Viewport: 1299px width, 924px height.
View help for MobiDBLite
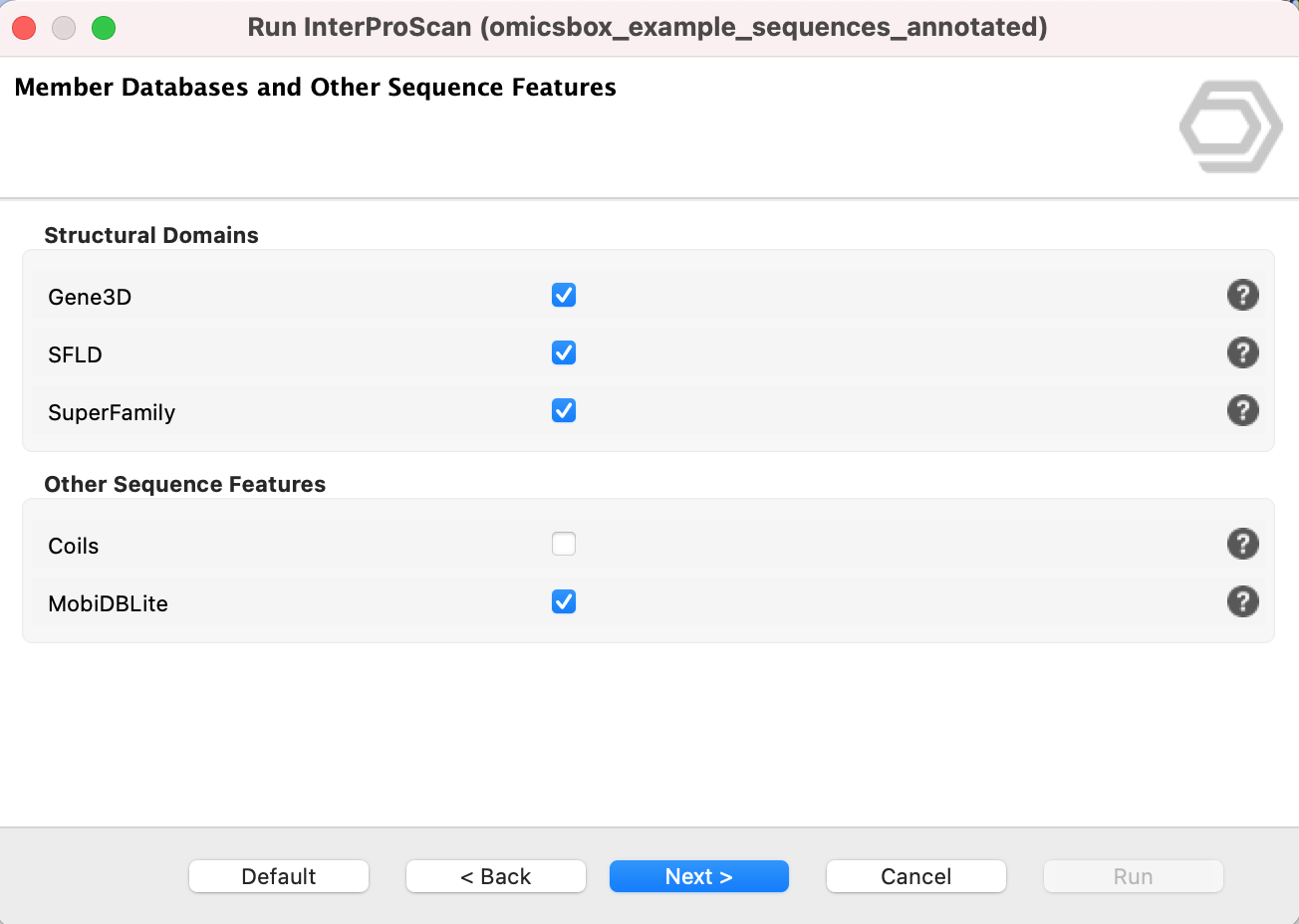click(1242, 602)
